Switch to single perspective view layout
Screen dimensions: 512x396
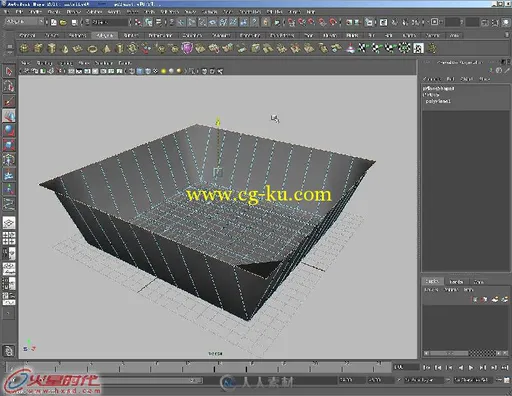9,223
